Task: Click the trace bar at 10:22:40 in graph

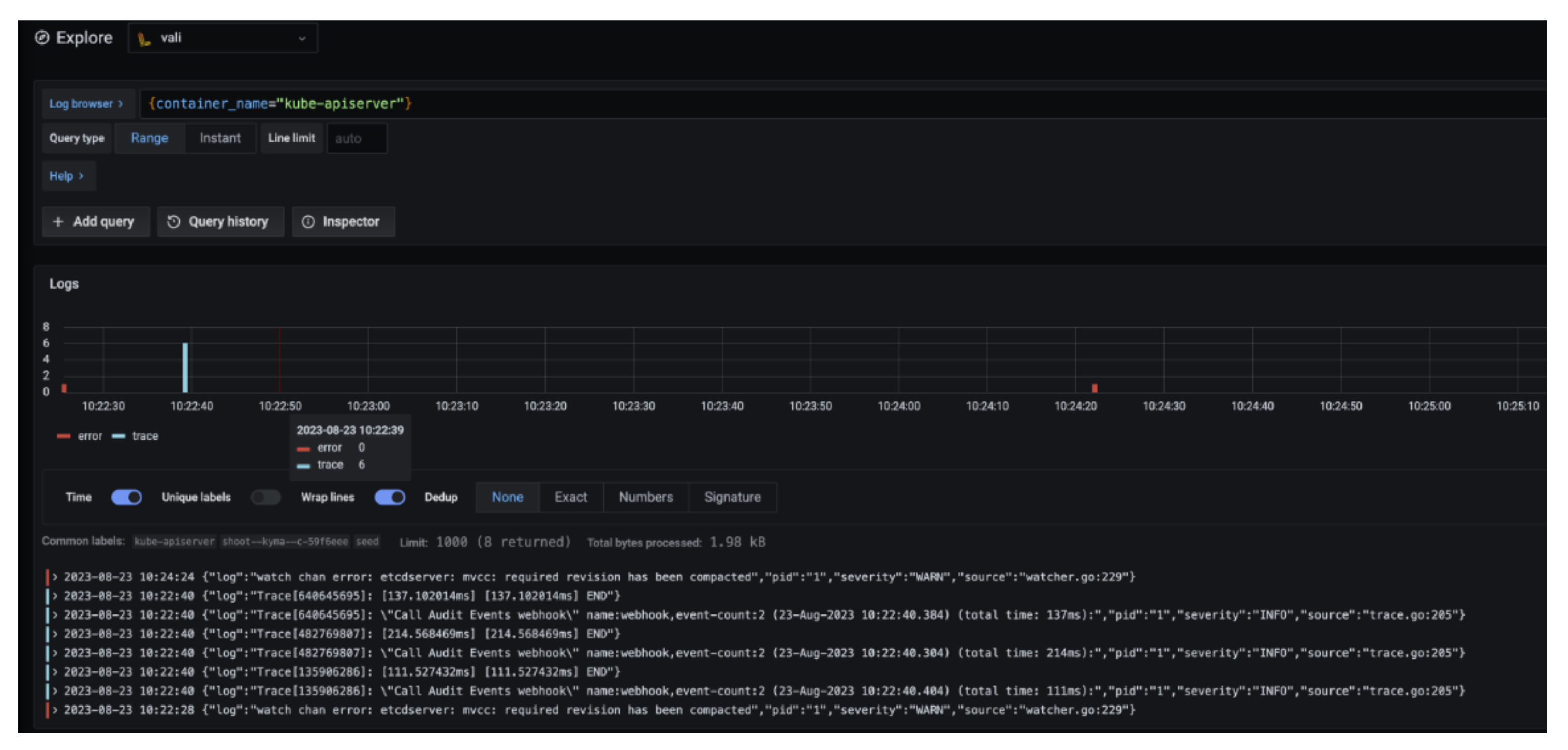Action: point(185,368)
